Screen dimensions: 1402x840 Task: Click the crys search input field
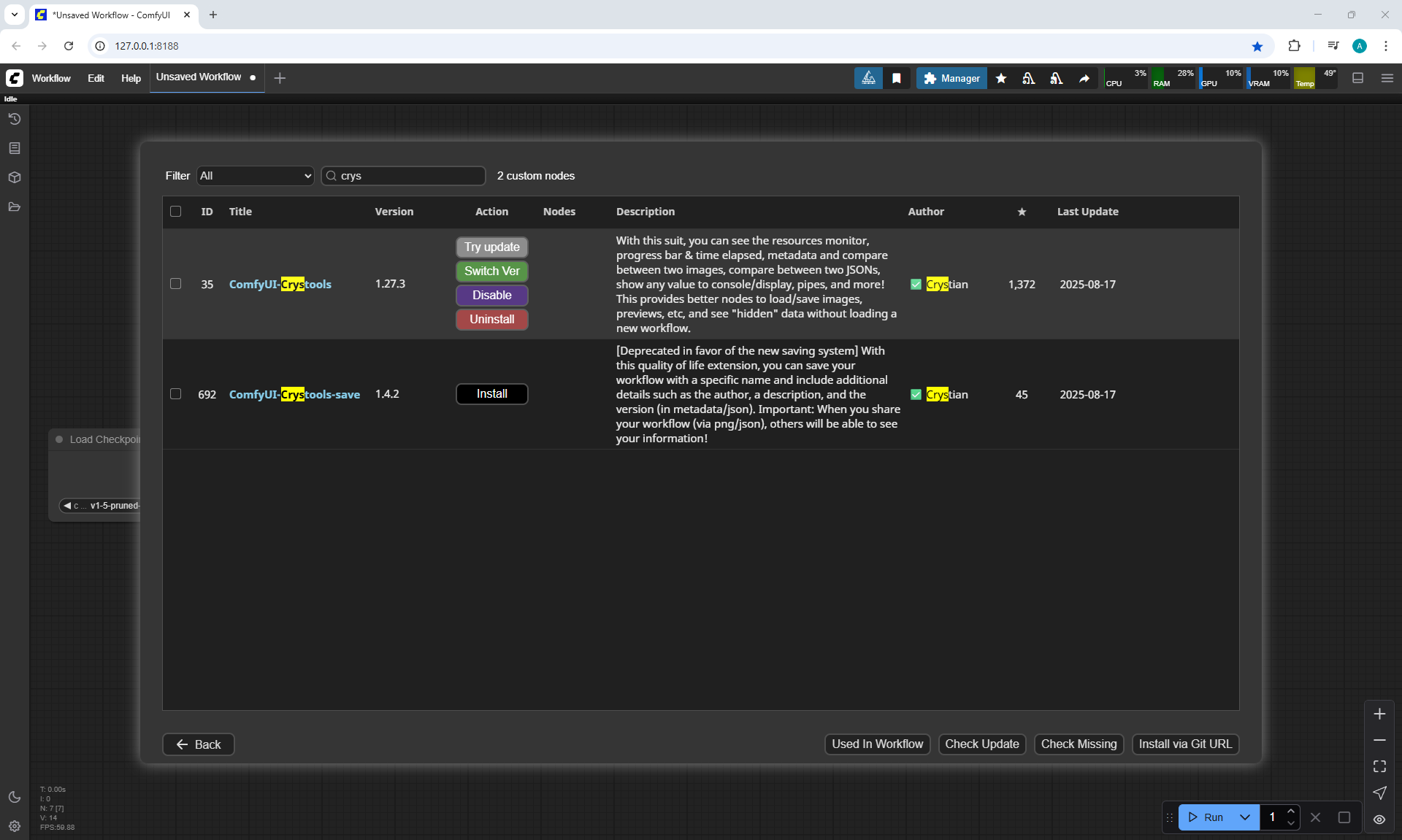coord(409,176)
